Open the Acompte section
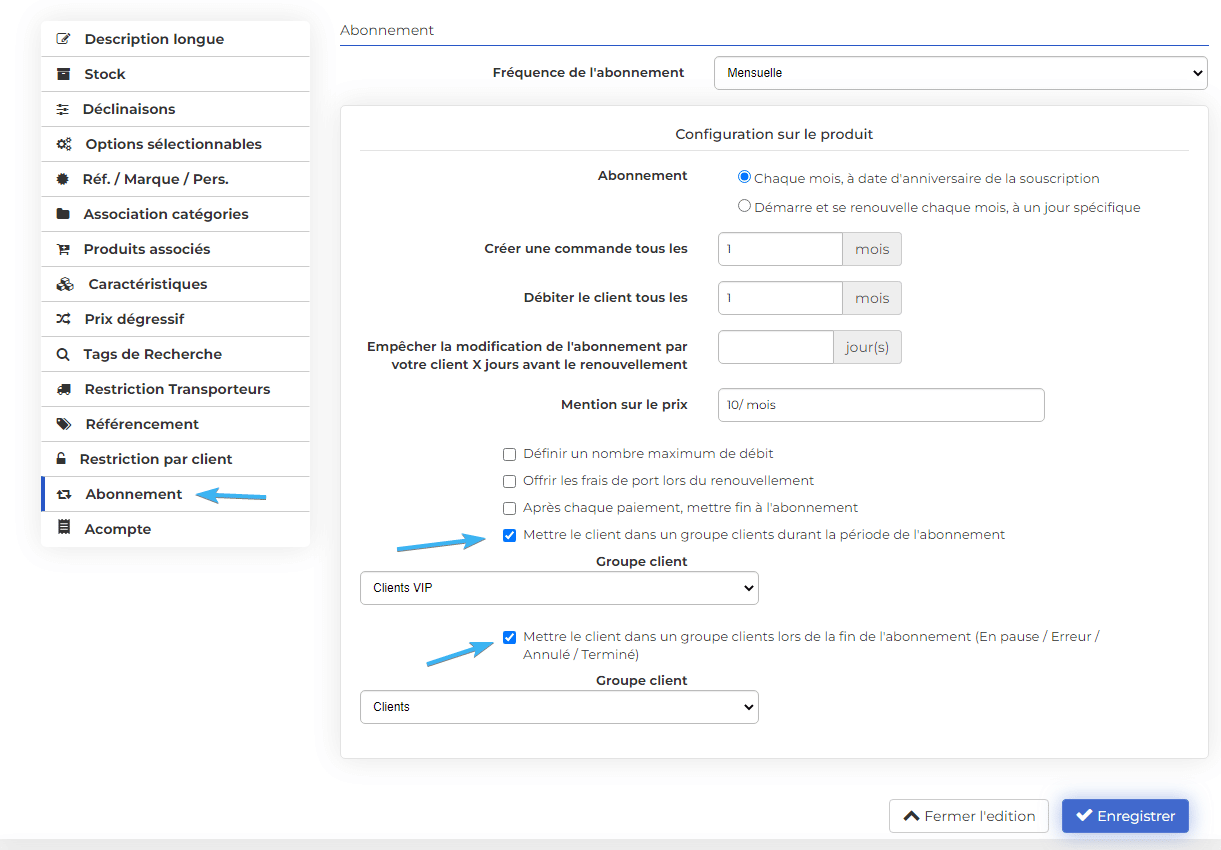This screenshot has width=1221, height=850. pos(176,529)
